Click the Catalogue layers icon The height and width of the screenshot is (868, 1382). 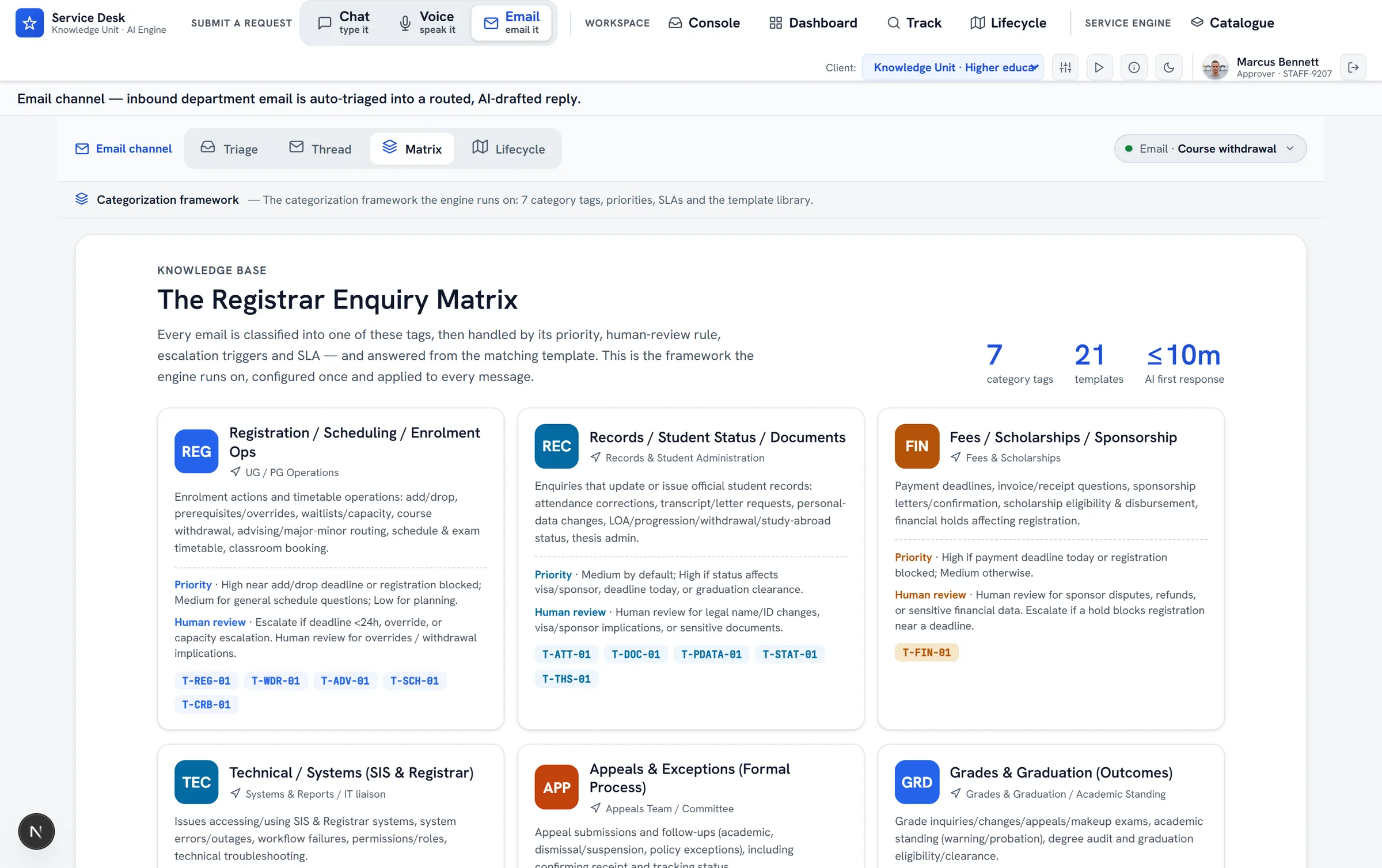pyautogui.click(x=1197, y=22)
